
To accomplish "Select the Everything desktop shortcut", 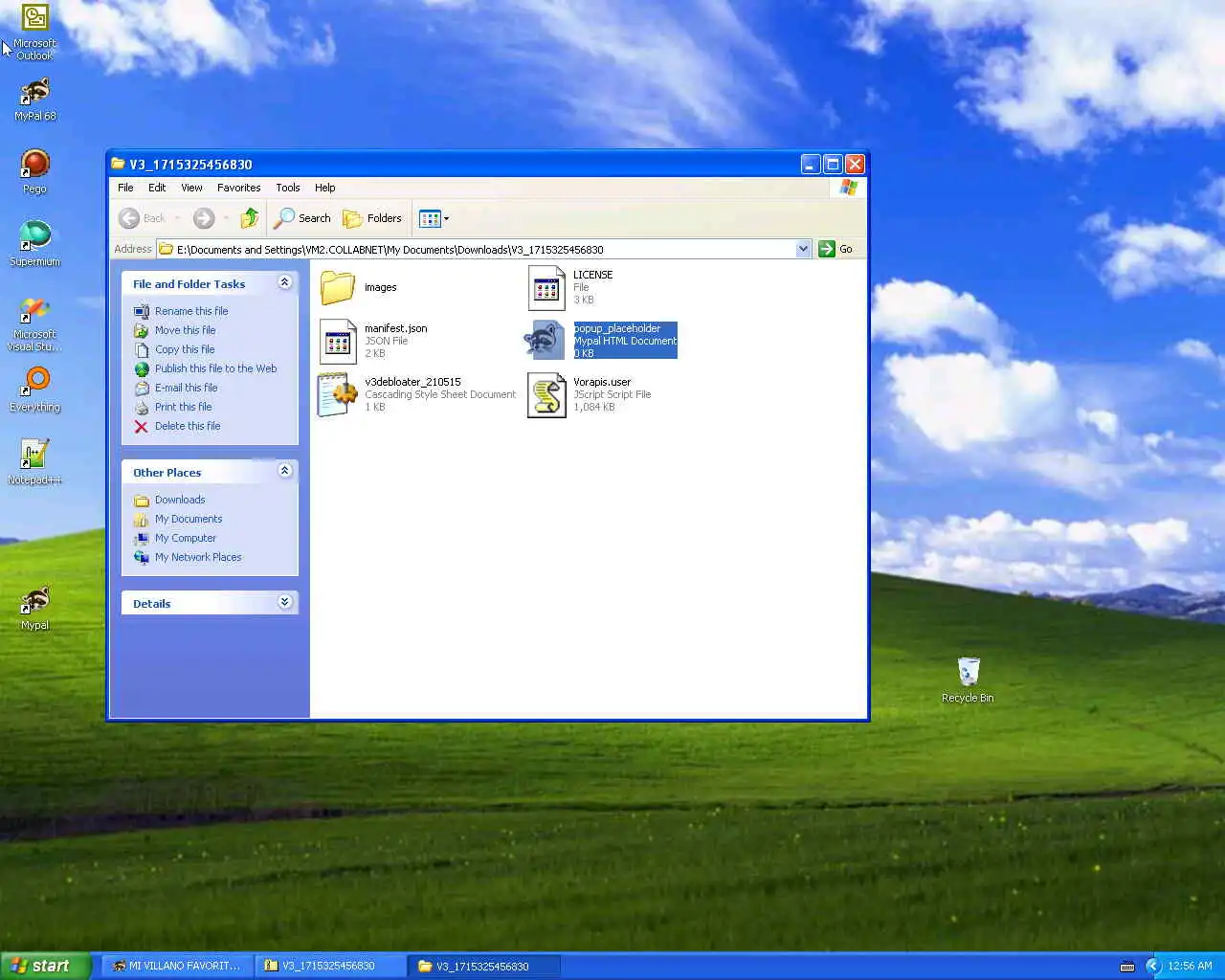I will click(34, 390).
